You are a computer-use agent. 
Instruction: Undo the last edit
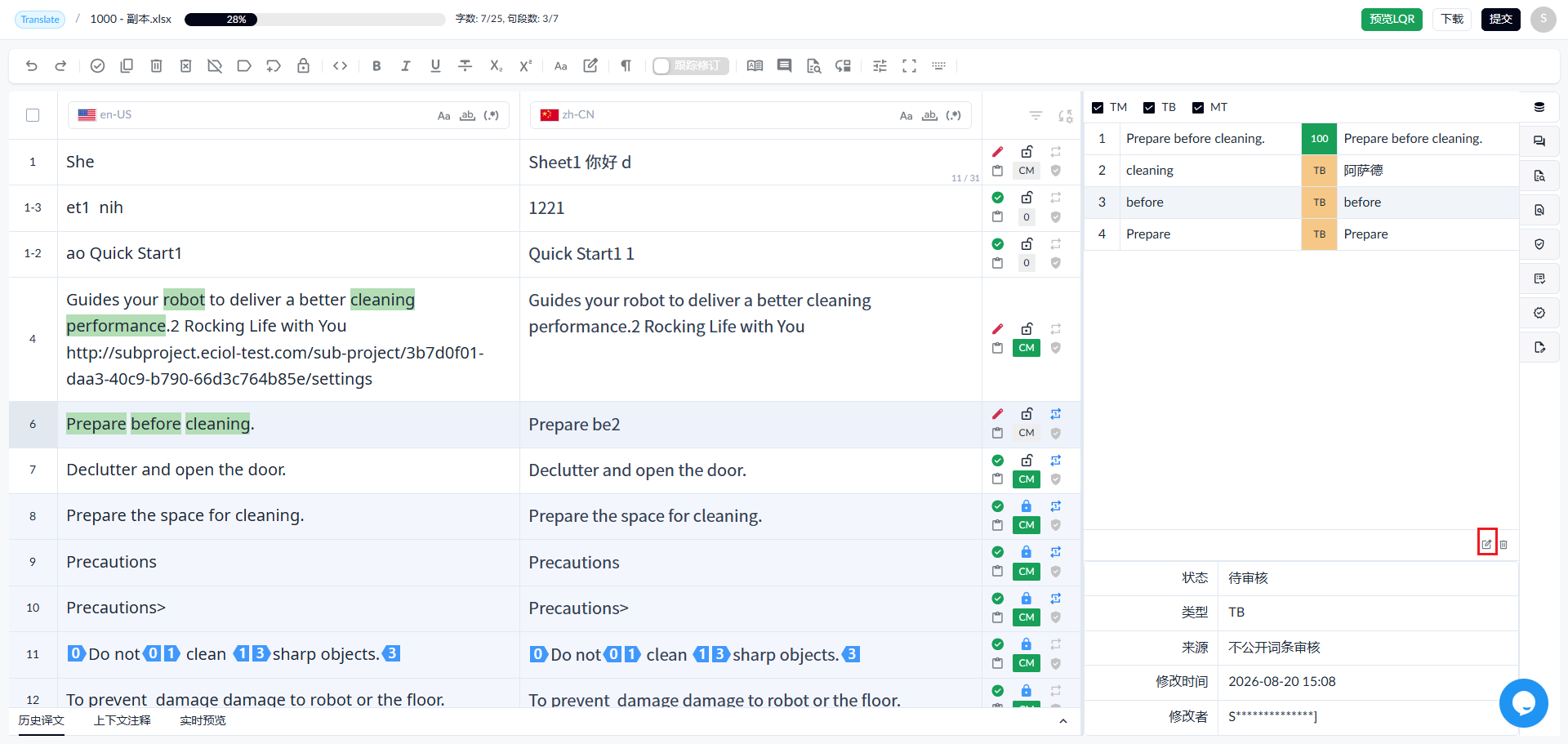tap(32, 66)
